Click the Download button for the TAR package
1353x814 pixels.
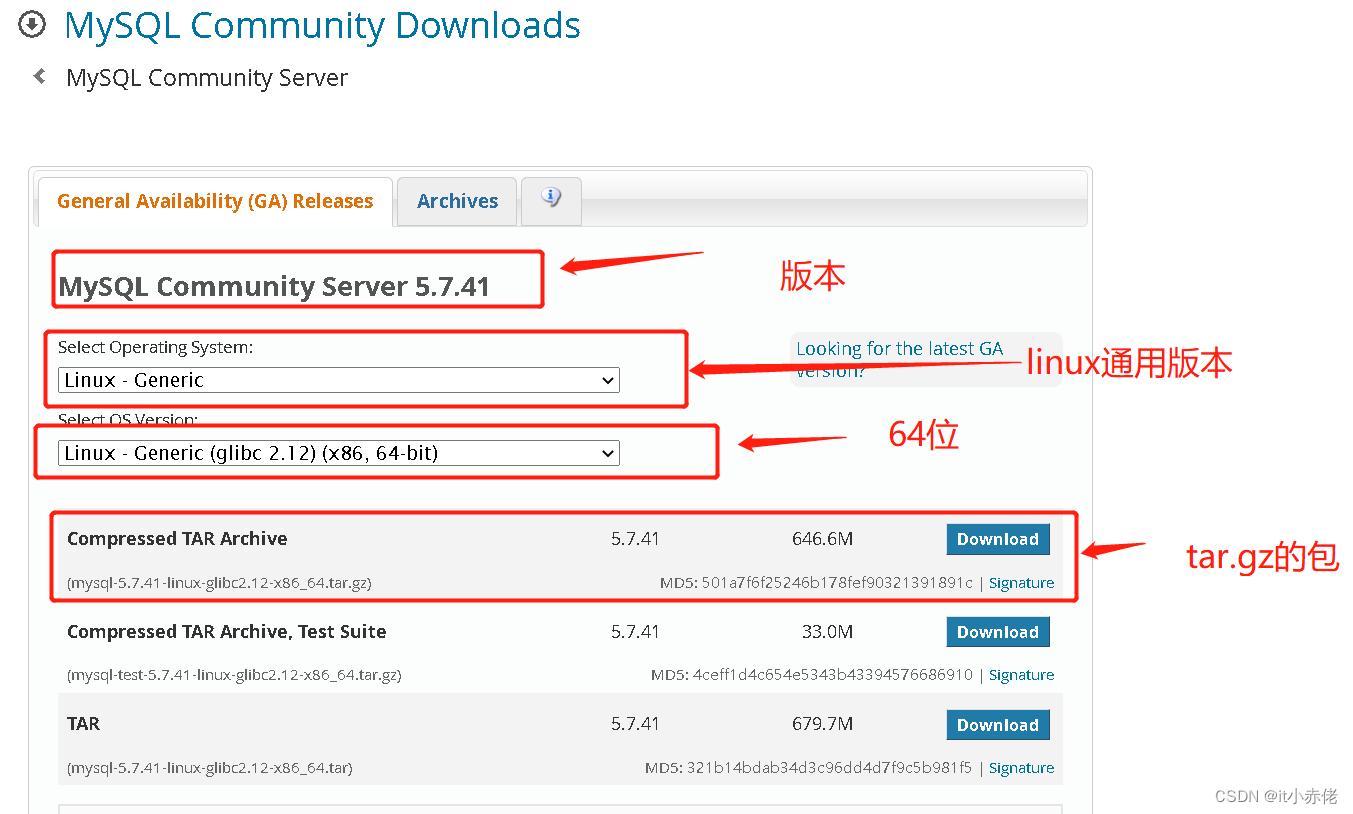tap(997, 724)
